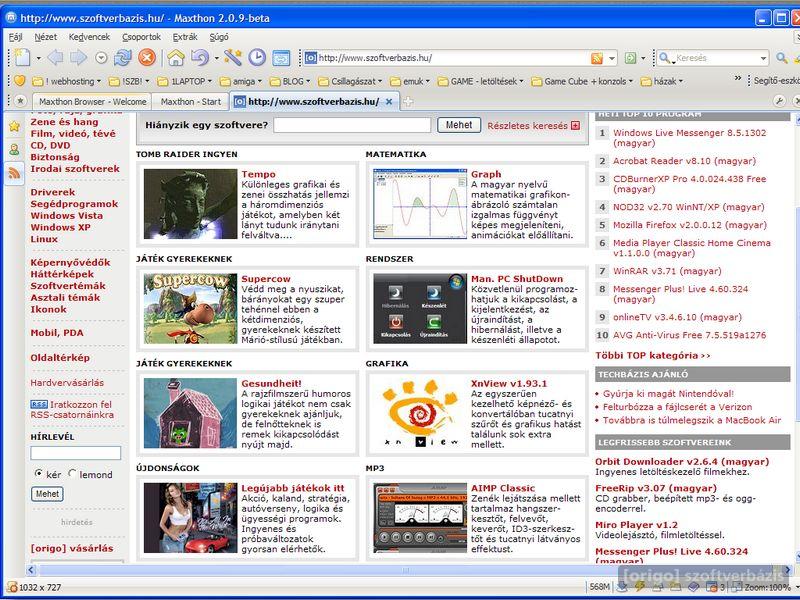Click the lightning bolt status bar icon
The width and height of the screenshot is (800, 600).
tap(640, 587)
